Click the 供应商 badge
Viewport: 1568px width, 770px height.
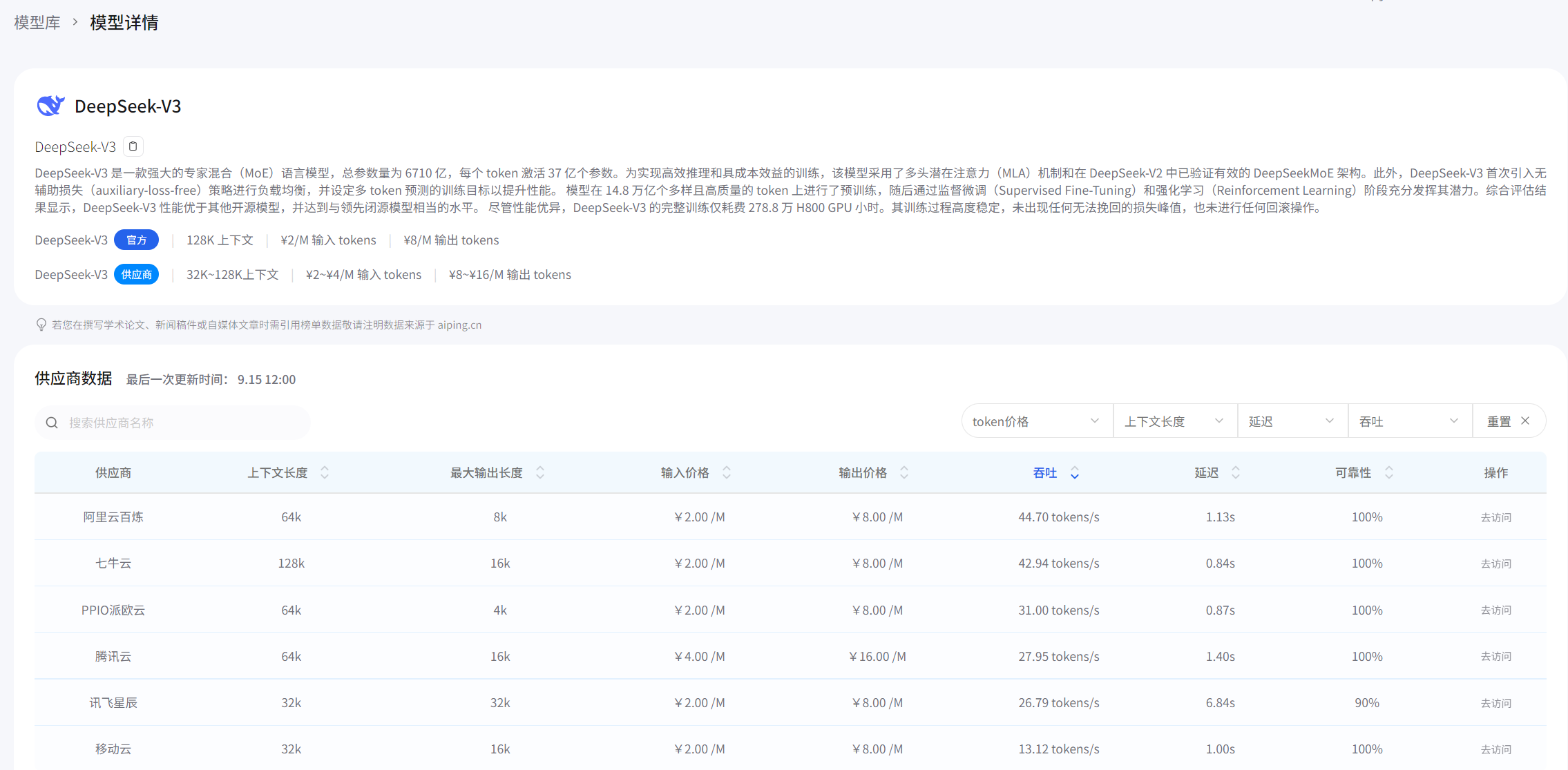tap(137, 274)
